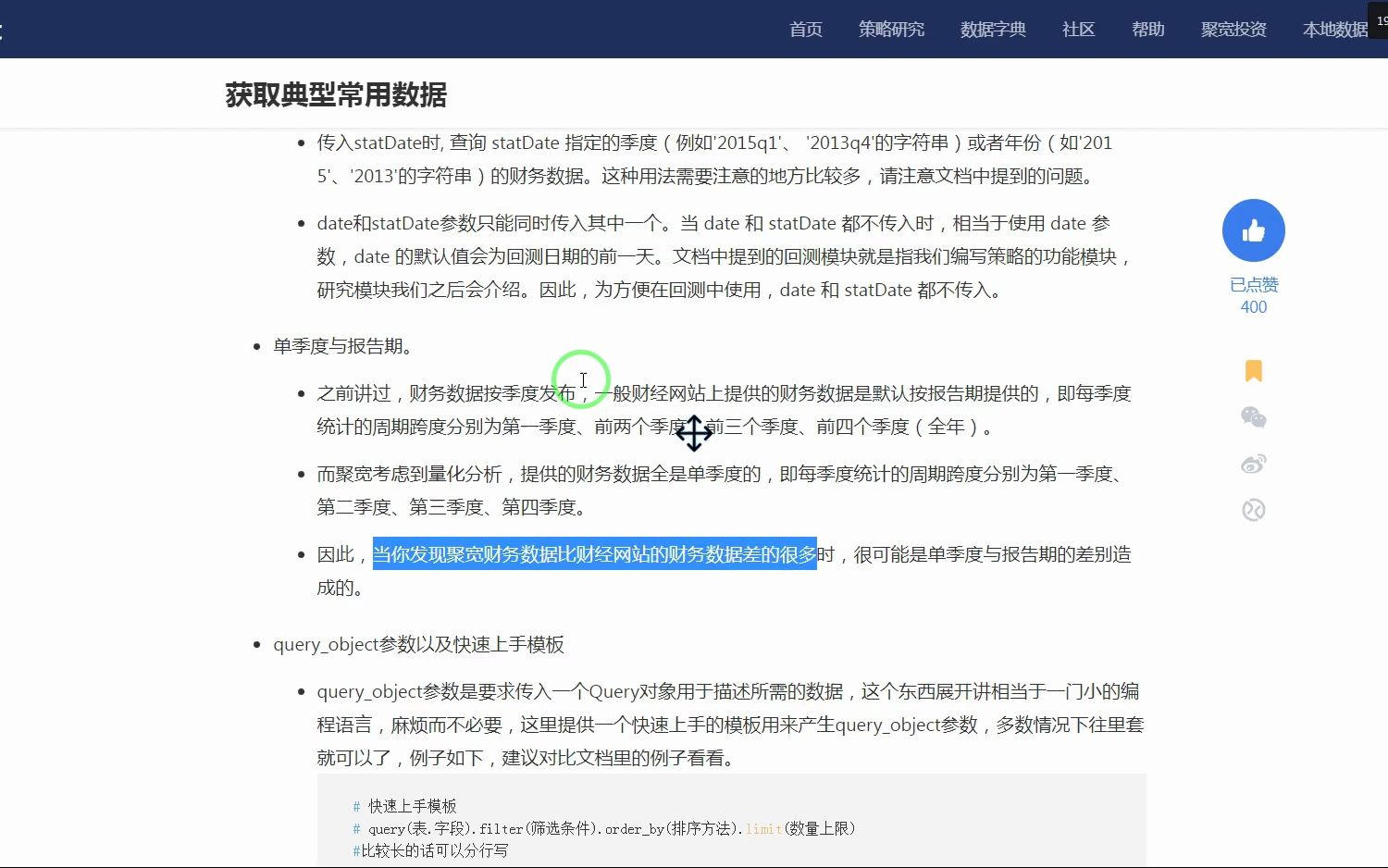1388x868 pixels.
Task: Share the article via WeChat icon
Action: 1253,417
